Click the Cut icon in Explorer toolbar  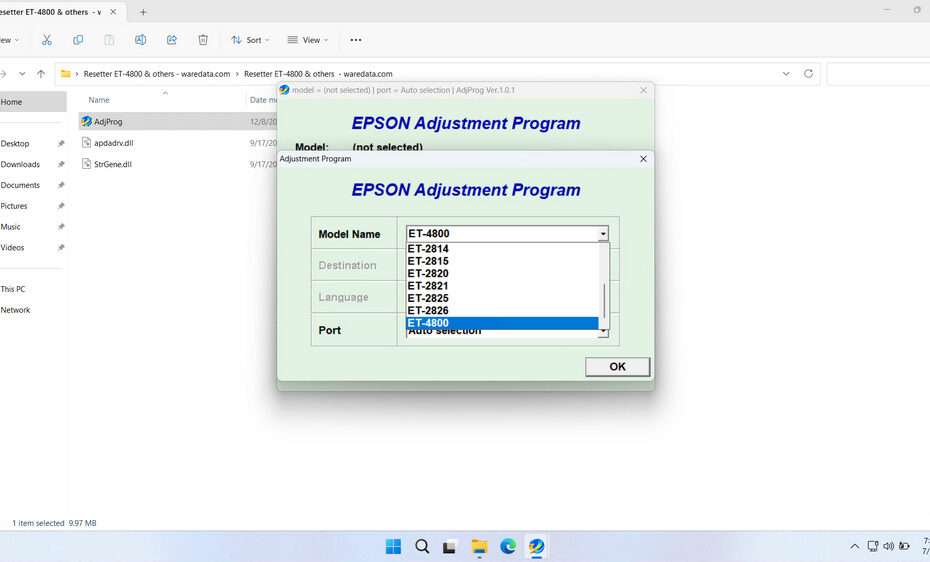pyautogui.click(x=47, y=40)
